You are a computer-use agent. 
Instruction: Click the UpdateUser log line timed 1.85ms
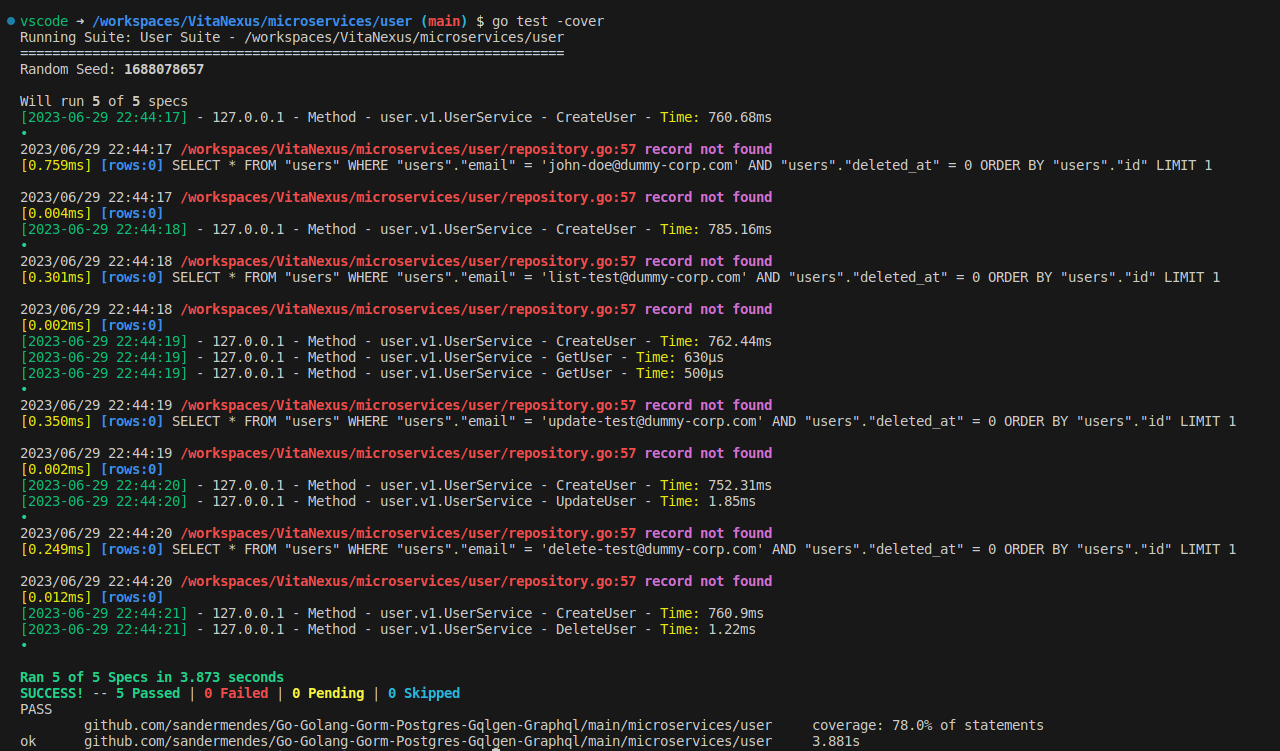[388, 501]
